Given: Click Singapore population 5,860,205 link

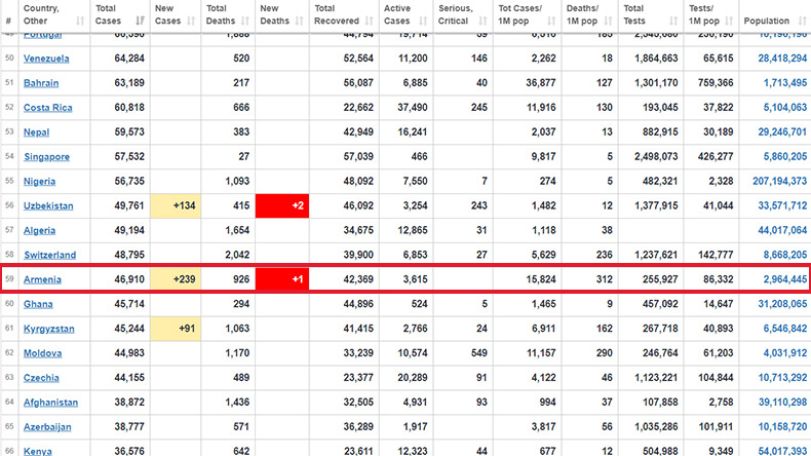Looking at the screenshot, I should [785, 157].
